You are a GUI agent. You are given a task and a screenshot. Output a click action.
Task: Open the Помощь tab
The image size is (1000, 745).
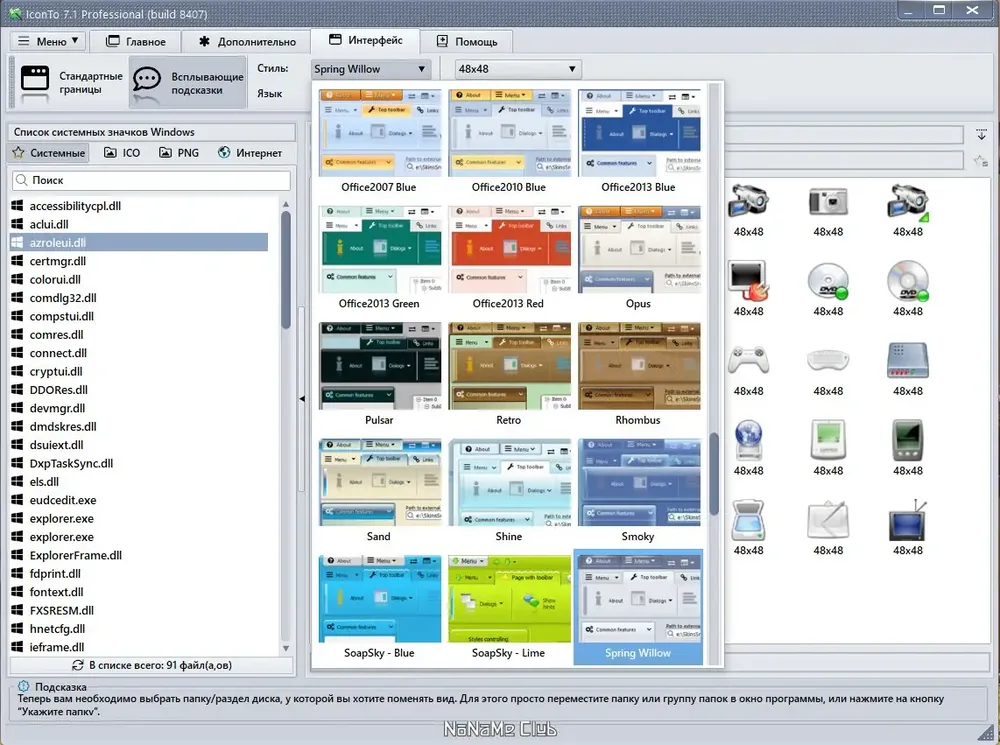point(467,41)
